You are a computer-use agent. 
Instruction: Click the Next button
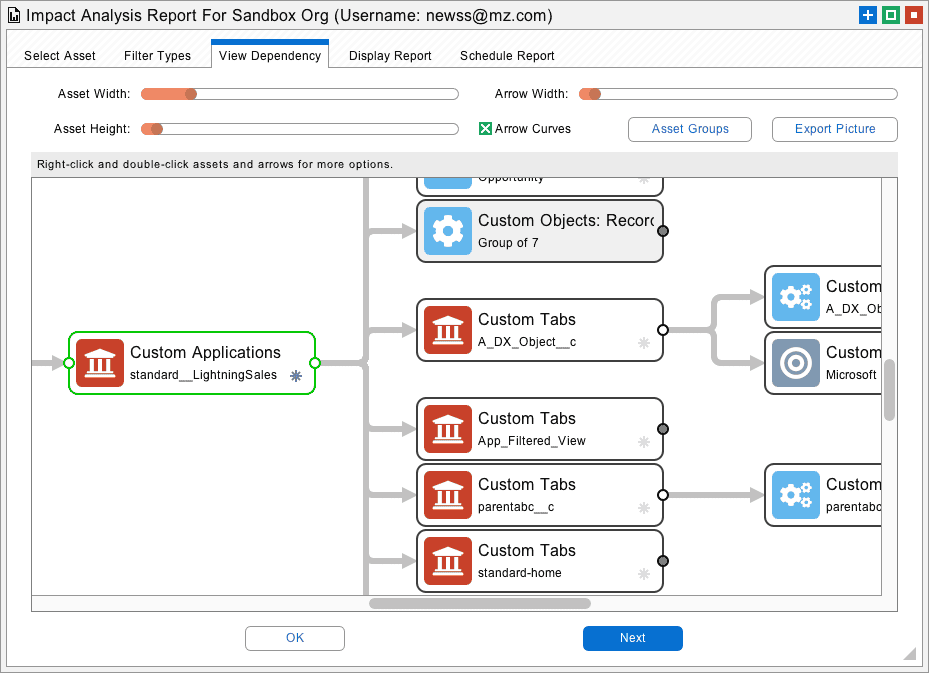tap(633, 638)
